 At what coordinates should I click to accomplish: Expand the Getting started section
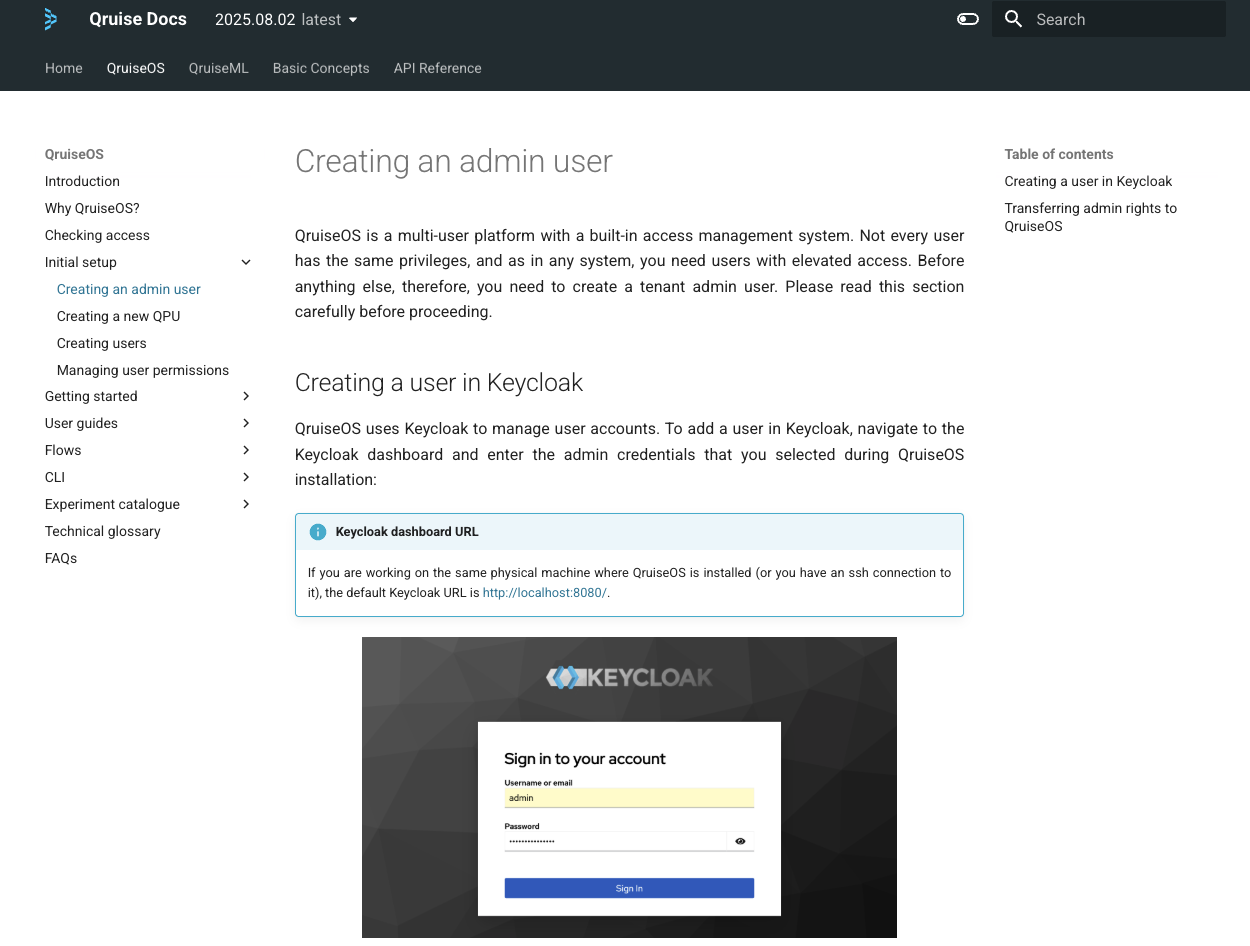[246, 396]
